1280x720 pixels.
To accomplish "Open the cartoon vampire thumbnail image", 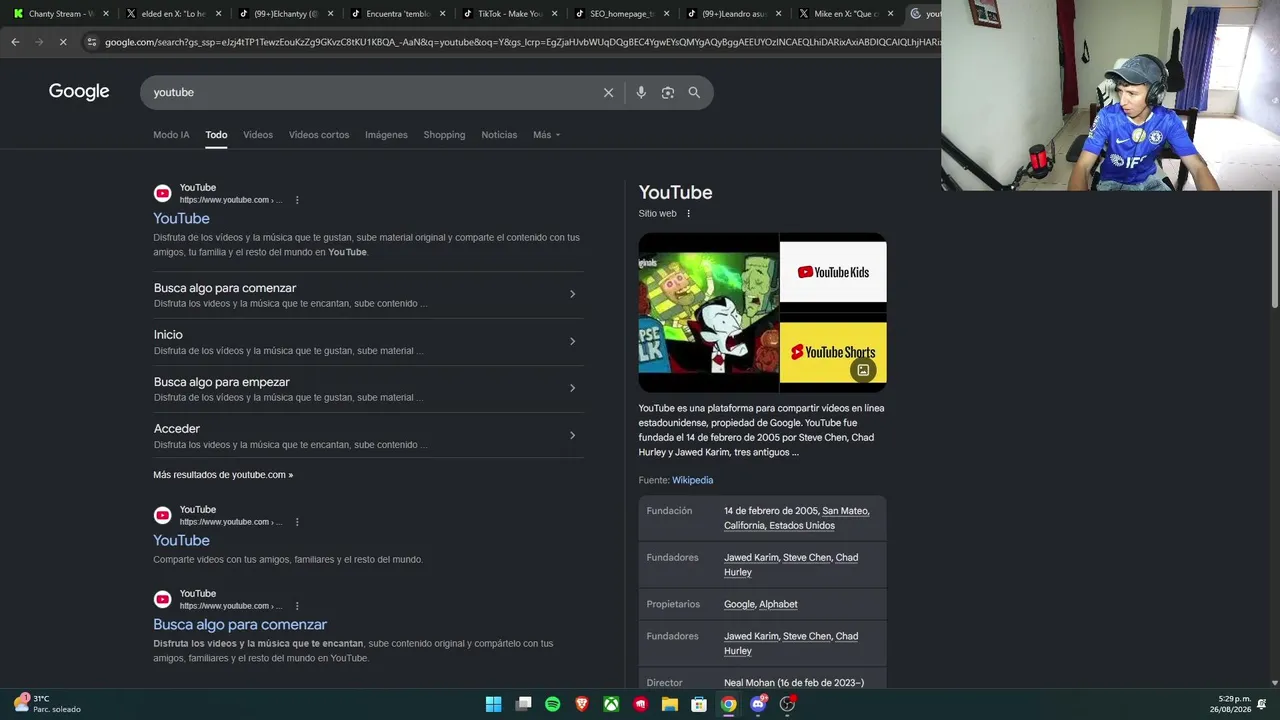I will click(708, 313).
